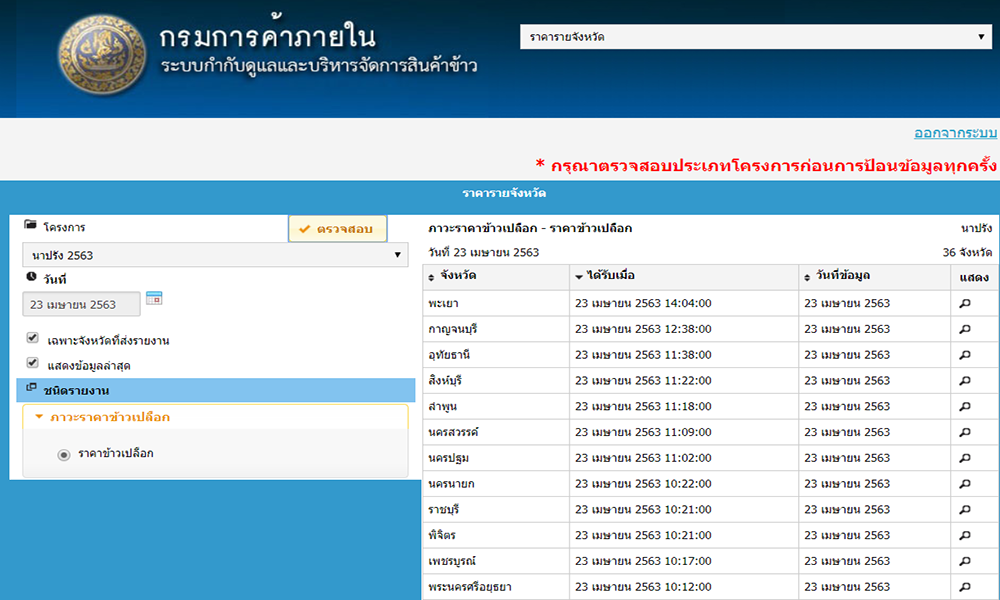The image size is (1000, 600).
Task: Click the แสดง column header
Action: (x=974, y=277)
